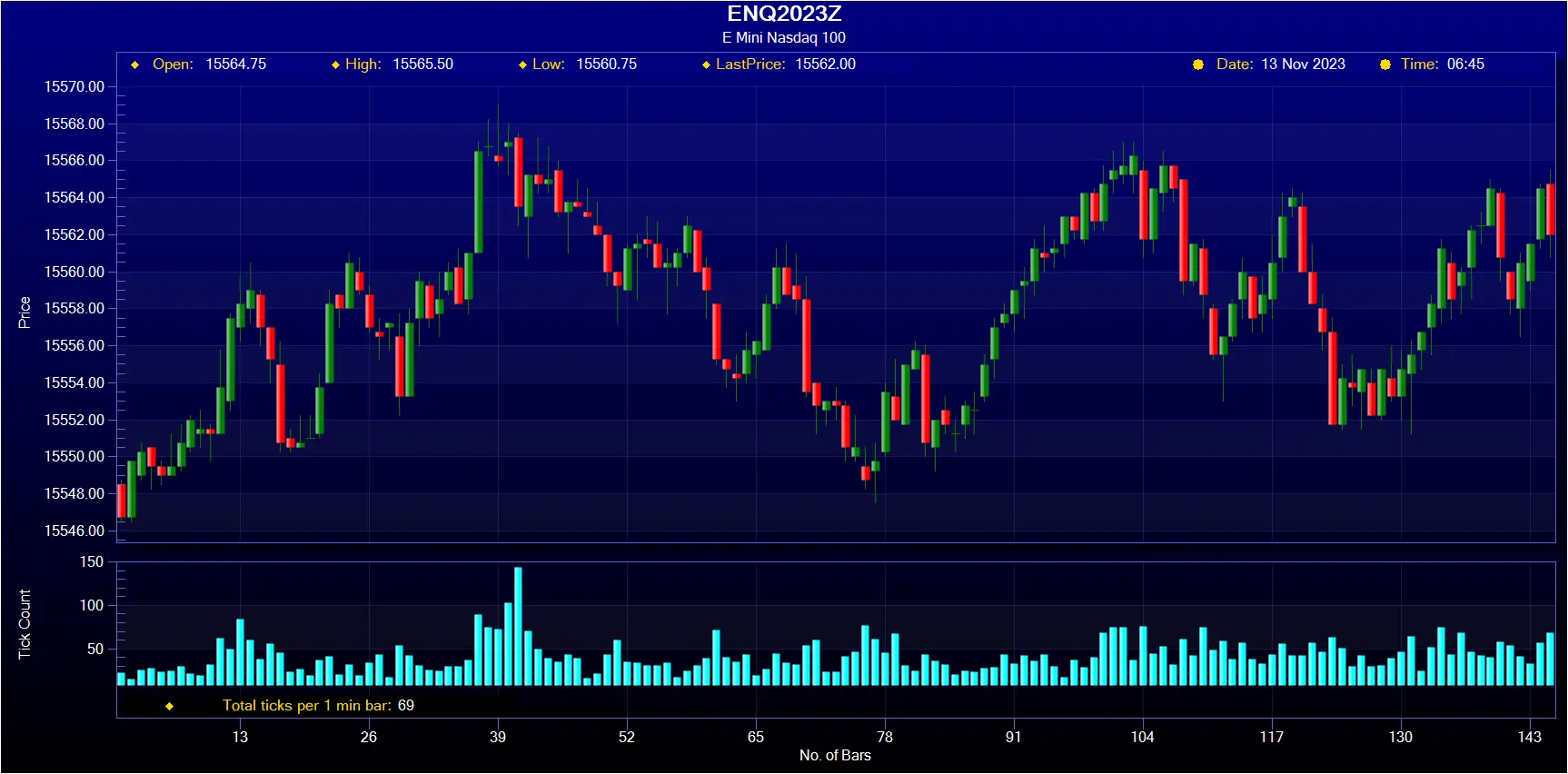The width and height of the screenshot is (1568, 774).
Task: Click the 15566.00 price axis tick
Action: [x=74, y=160]
